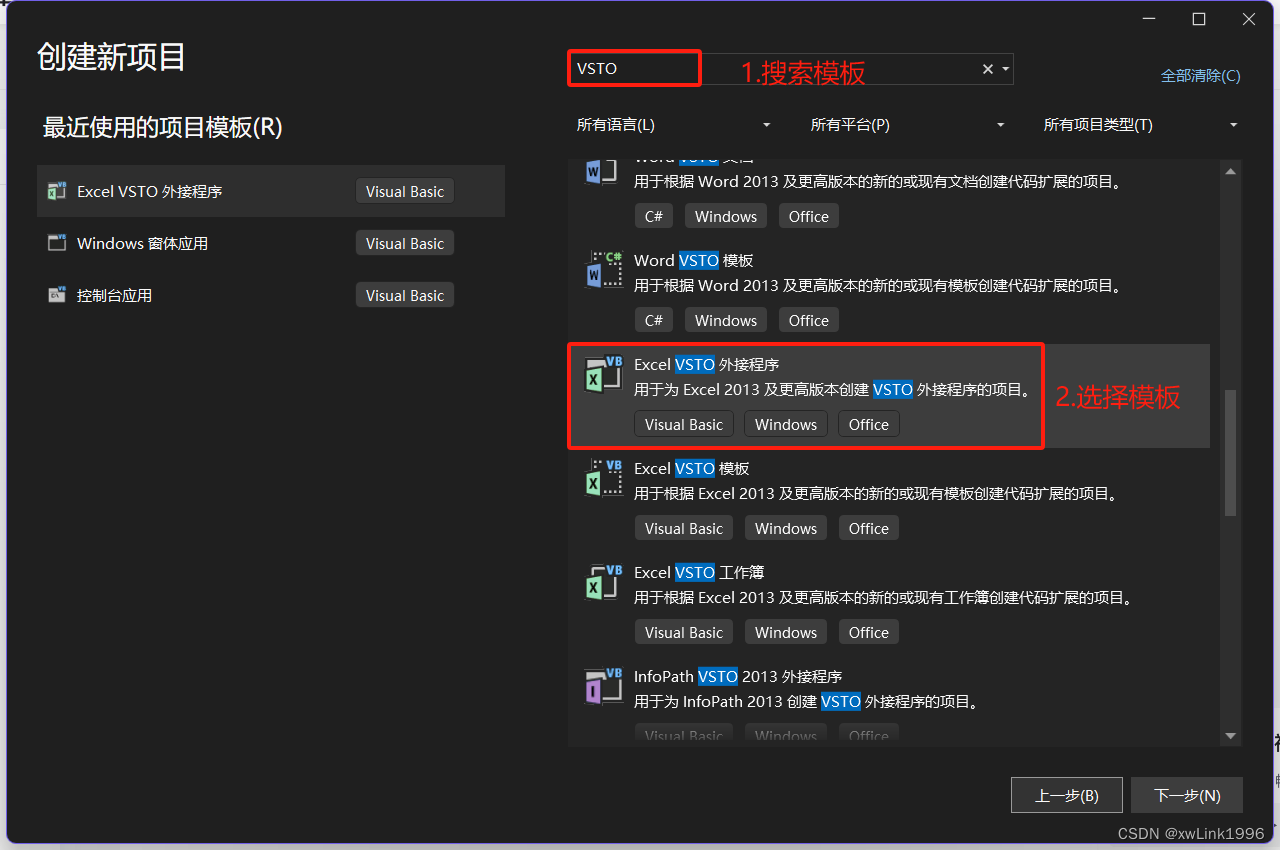Clear the VSTO search with the X

tap(986, 68)
